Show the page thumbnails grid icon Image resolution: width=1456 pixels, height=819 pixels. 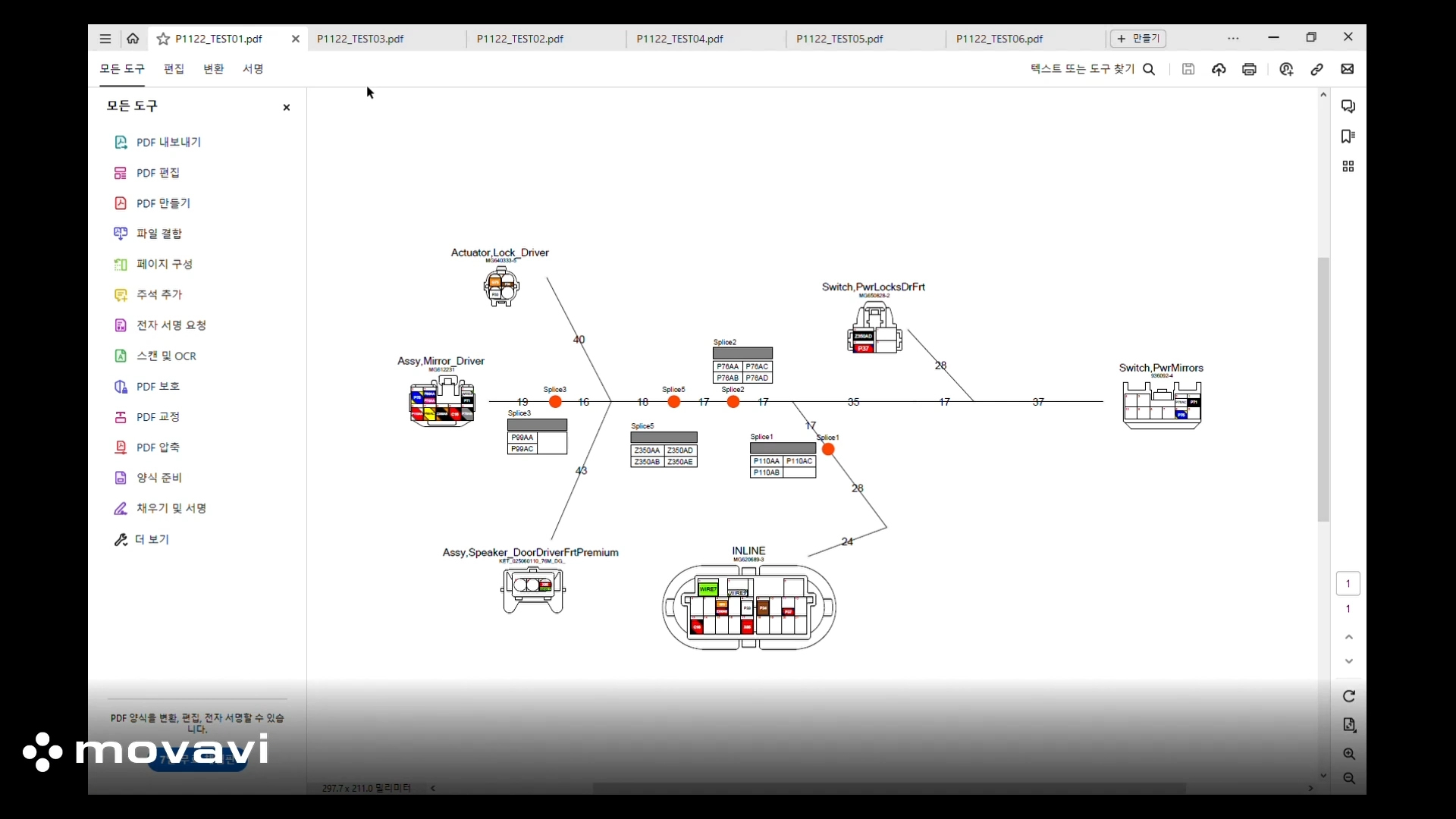[x=1348, y=167]
